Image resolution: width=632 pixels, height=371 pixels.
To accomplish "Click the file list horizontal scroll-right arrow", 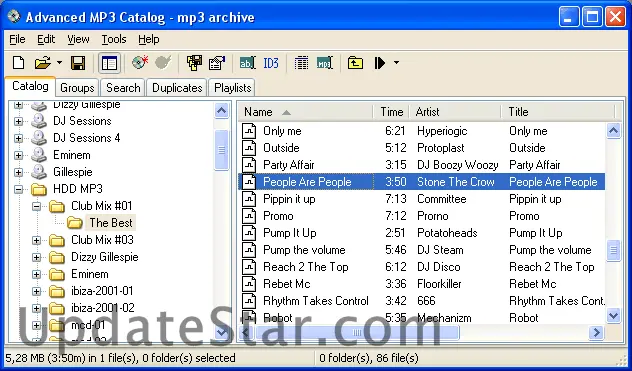I will click(x=596, y=333).
